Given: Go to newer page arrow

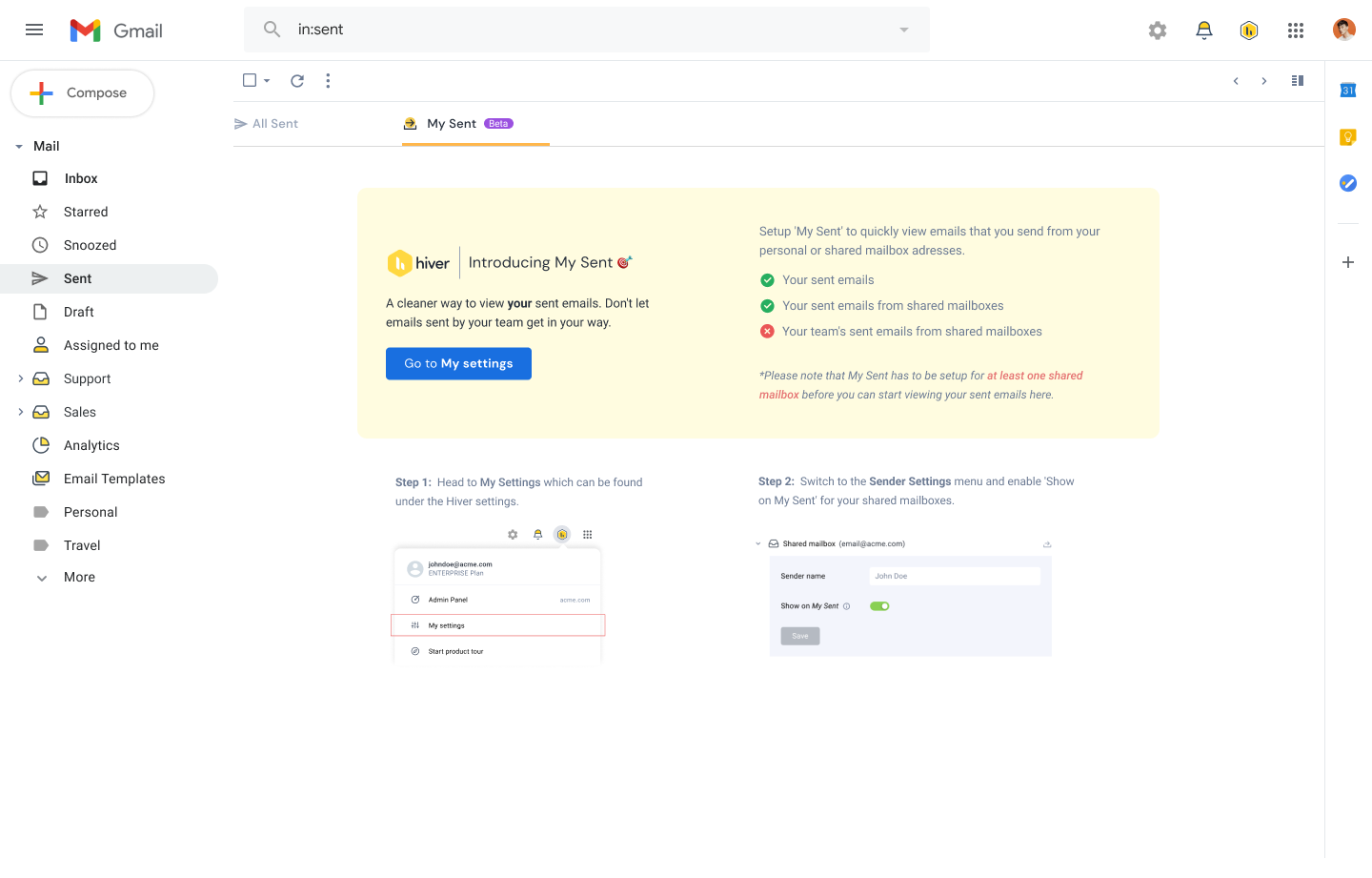Looking at the screenshot, I should tap(1236, 81).
